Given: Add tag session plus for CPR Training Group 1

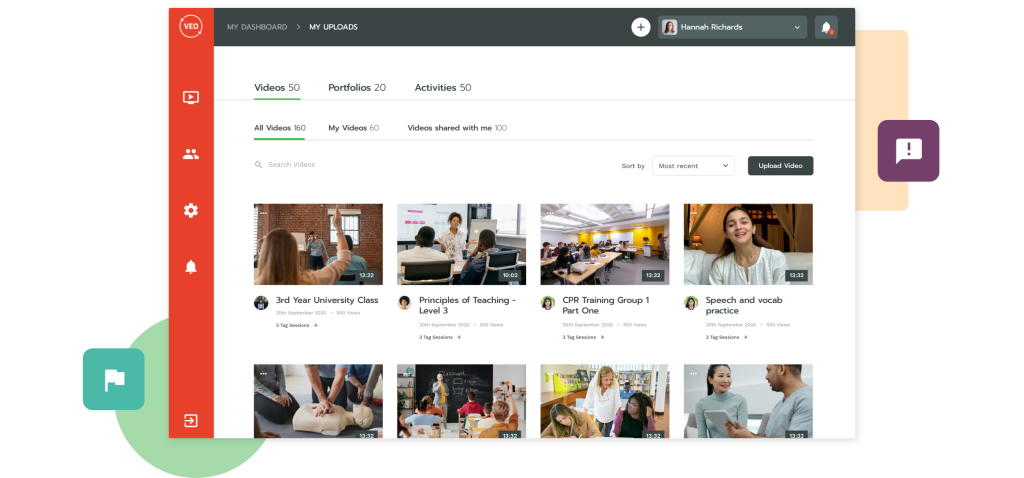Looking at the screenshot, I should [x=602, y=338].
